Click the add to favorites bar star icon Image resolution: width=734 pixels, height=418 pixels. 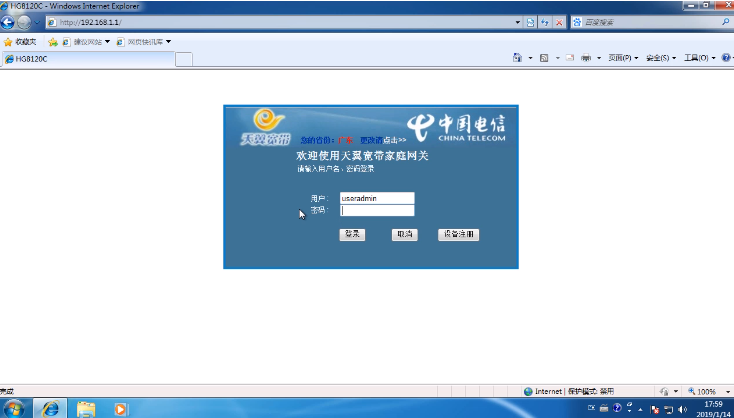[x=53, y=42]
